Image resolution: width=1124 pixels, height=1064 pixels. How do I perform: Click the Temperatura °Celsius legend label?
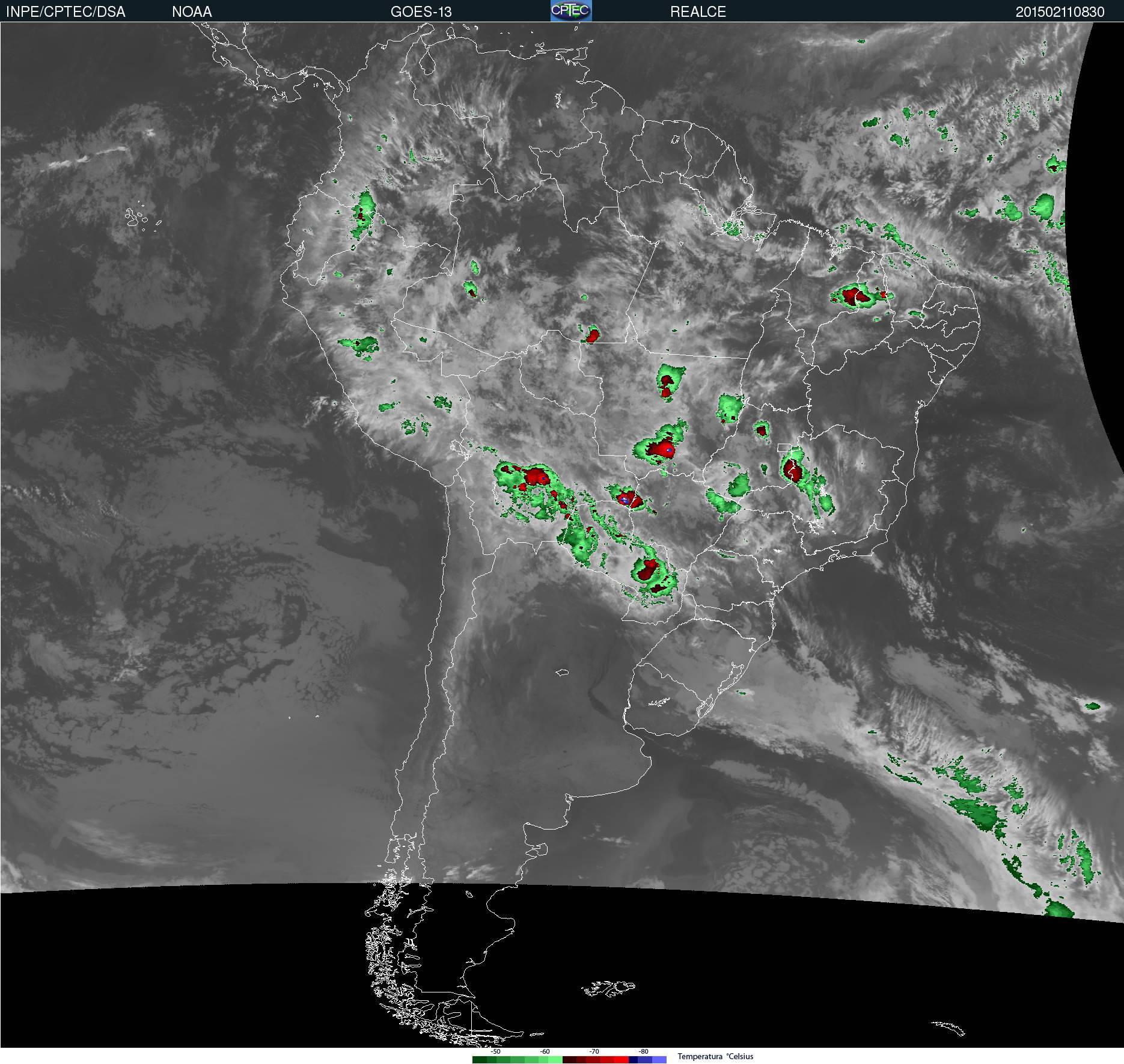tap(715, 1056)
